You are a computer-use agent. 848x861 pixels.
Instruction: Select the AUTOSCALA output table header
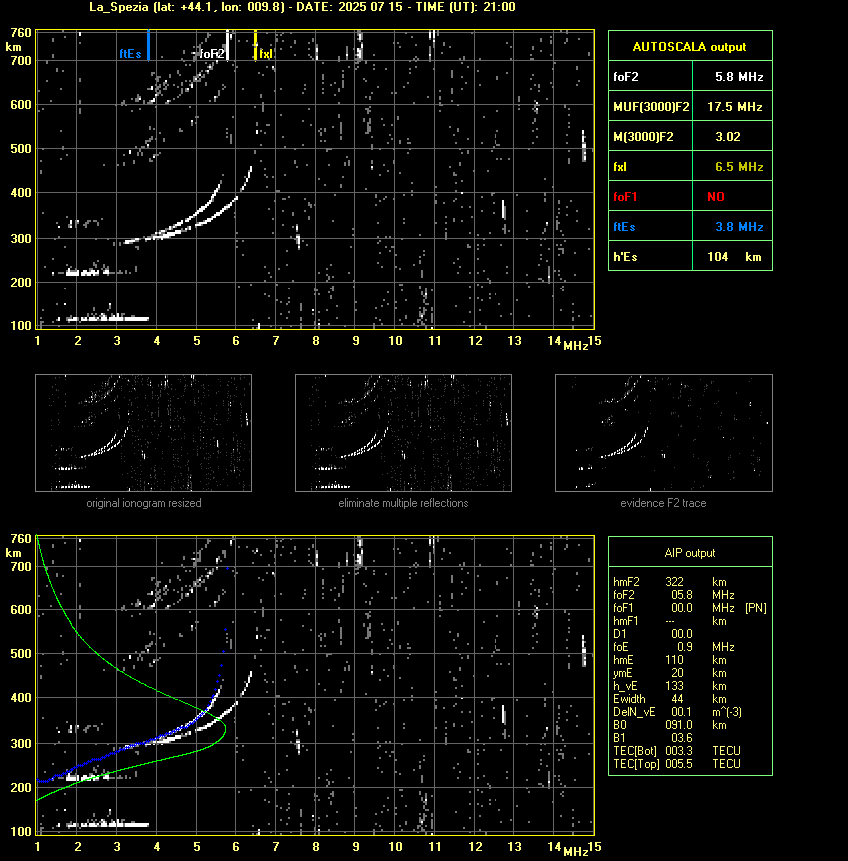[x=689, y=47]
